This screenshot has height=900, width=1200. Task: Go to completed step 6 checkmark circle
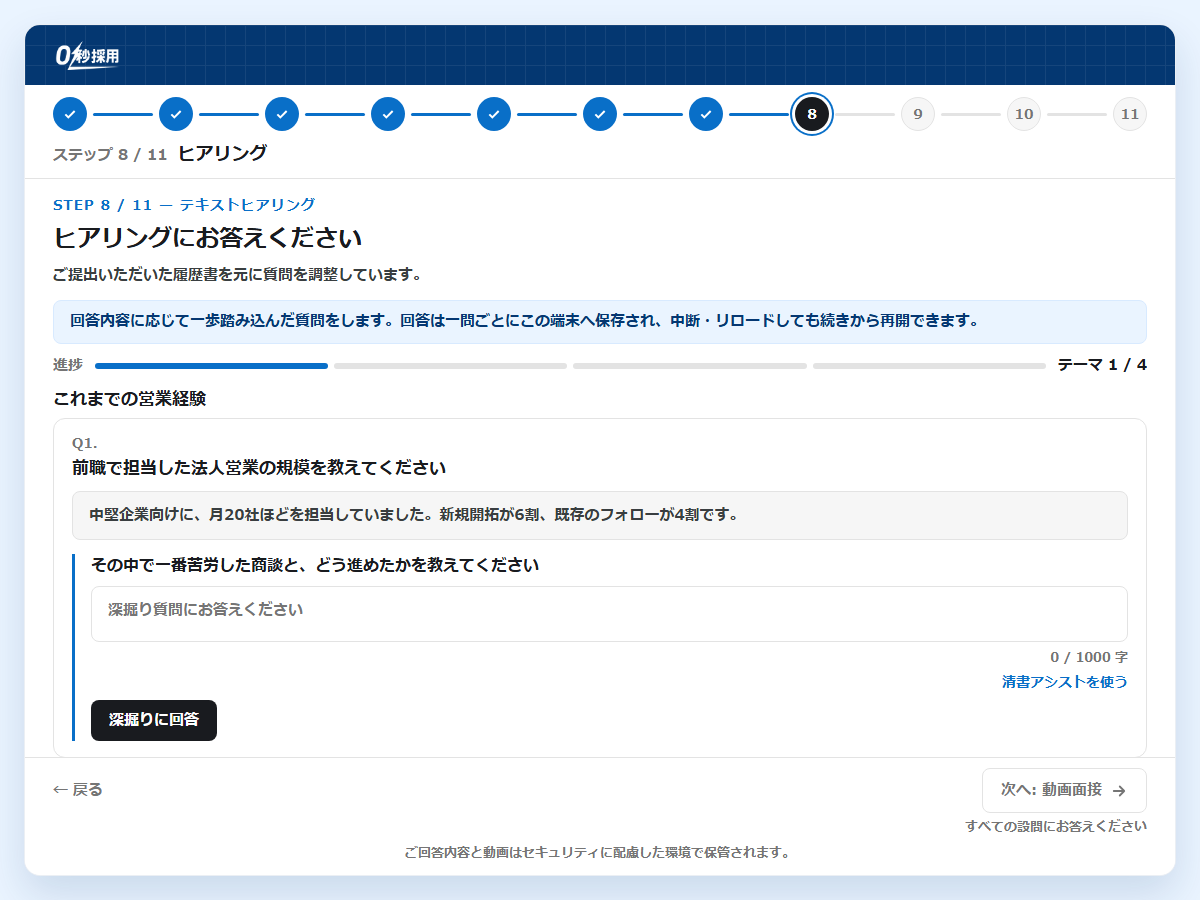tap(600, 114)
